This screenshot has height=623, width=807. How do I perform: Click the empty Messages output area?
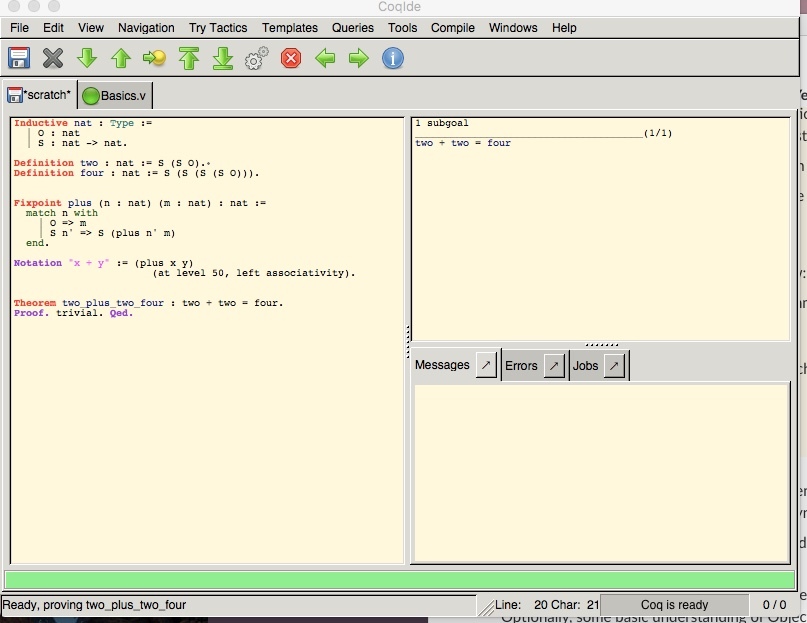601,473
